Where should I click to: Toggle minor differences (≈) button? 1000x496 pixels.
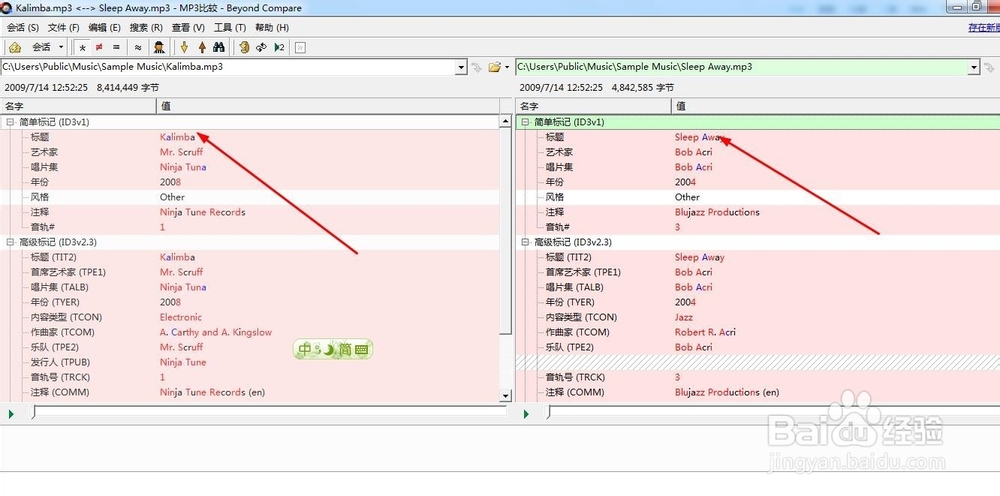coord(138,47)
